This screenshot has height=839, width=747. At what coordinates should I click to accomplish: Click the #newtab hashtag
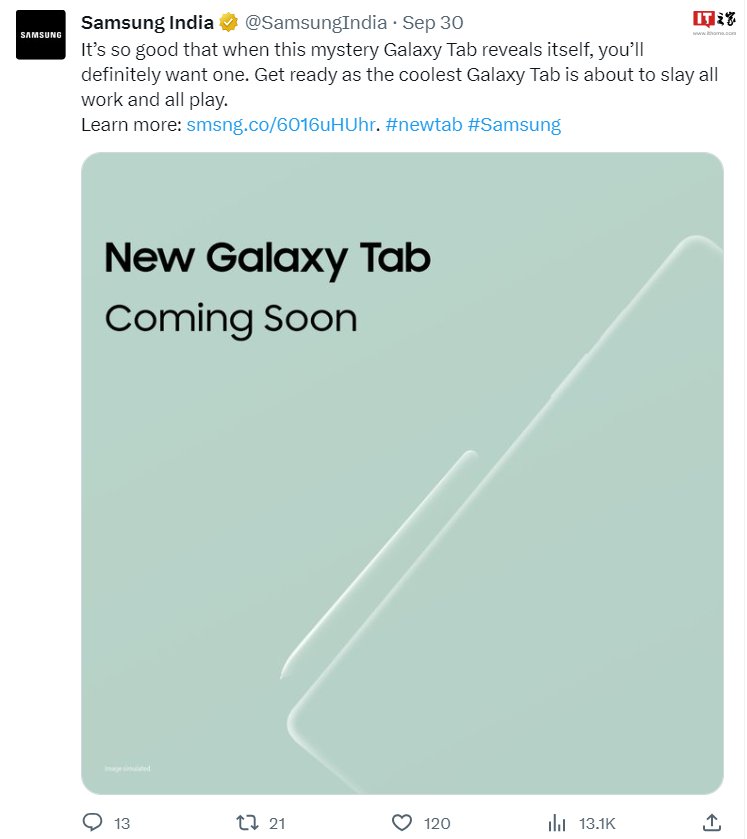tap(424, 125)
